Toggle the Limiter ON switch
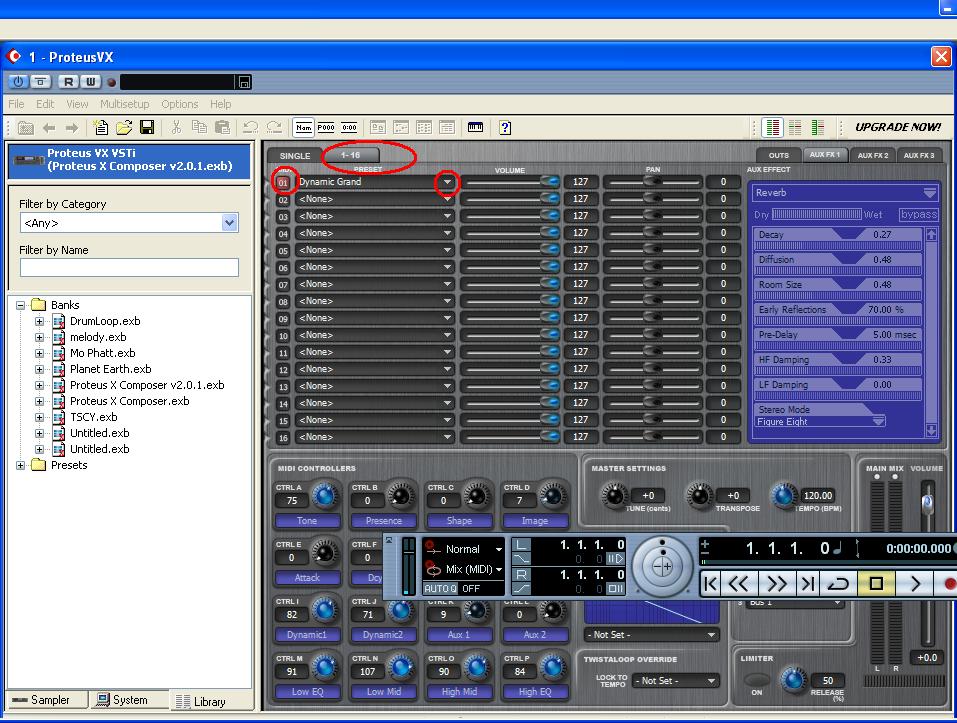 pyautogui.click(x=757, y=679)
